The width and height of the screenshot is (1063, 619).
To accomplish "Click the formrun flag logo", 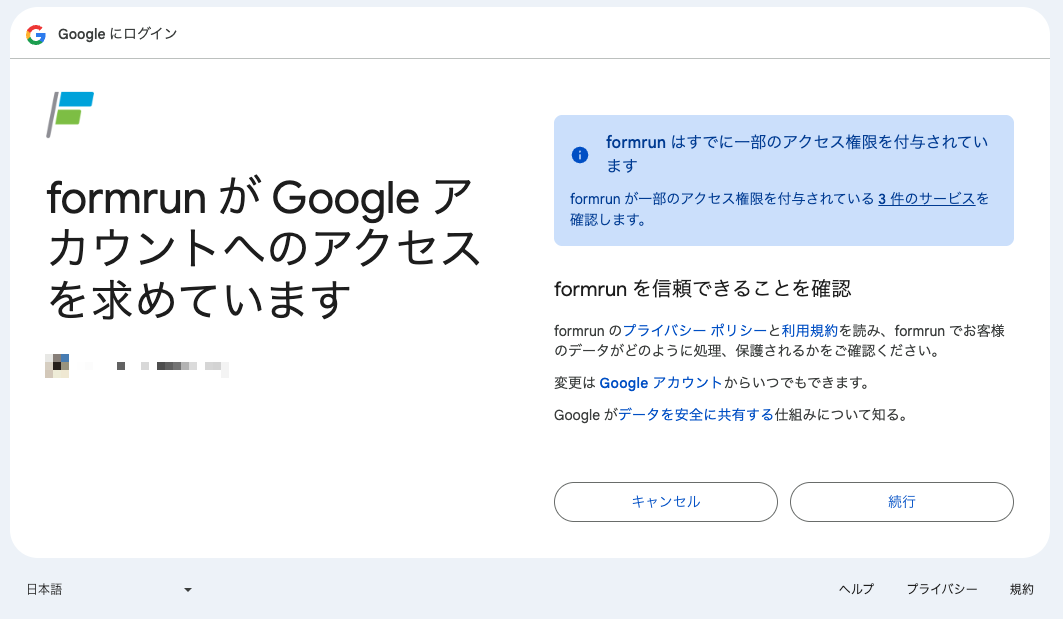I will (70, 115).
